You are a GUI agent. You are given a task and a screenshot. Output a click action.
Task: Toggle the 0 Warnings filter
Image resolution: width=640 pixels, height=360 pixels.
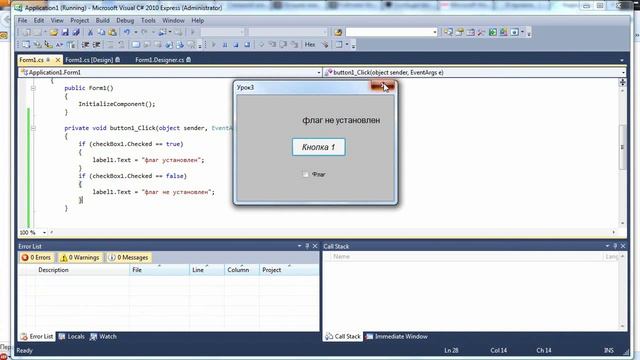(x=80, y=258)
